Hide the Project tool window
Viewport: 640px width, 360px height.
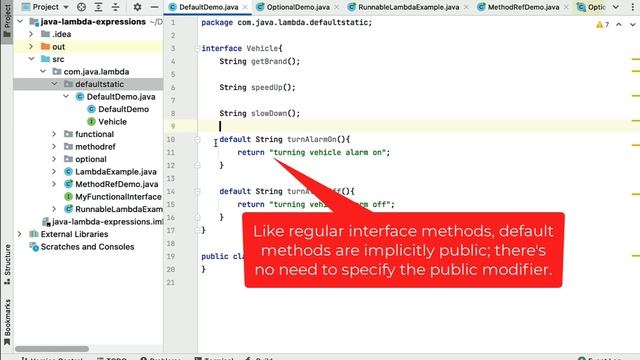(x=154, y=7)
